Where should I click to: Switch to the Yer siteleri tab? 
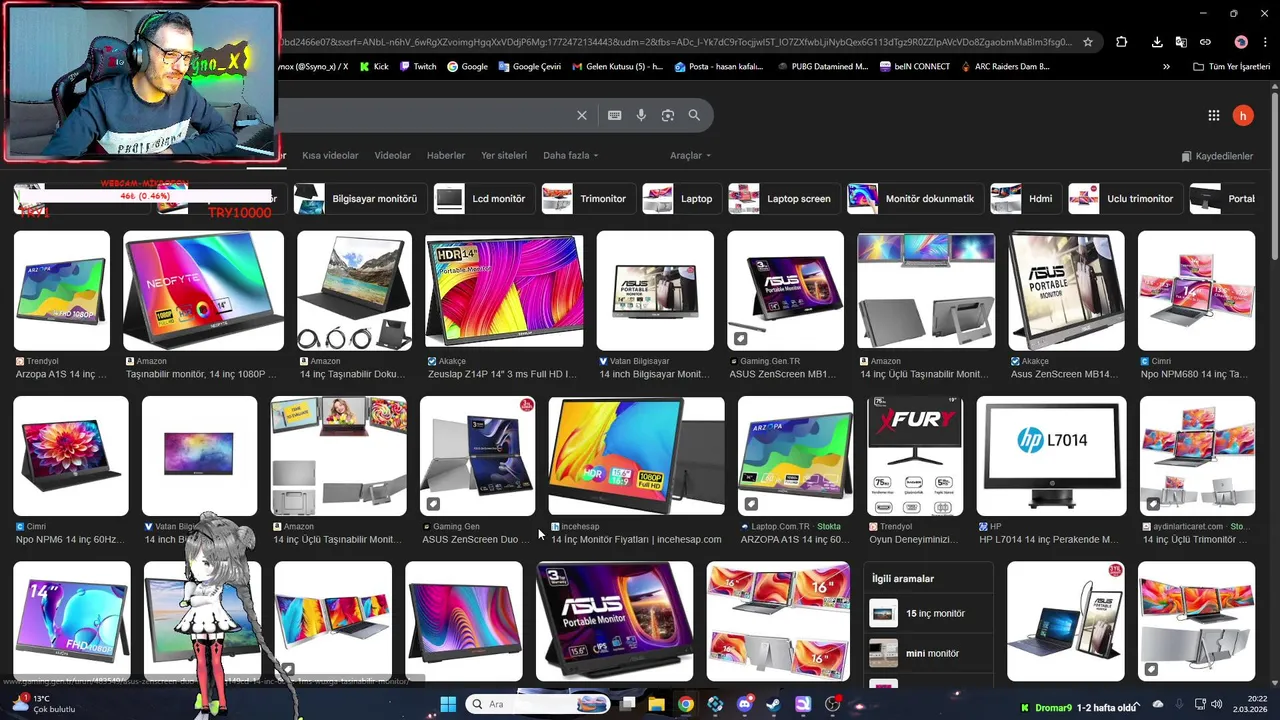pos(504,156)
